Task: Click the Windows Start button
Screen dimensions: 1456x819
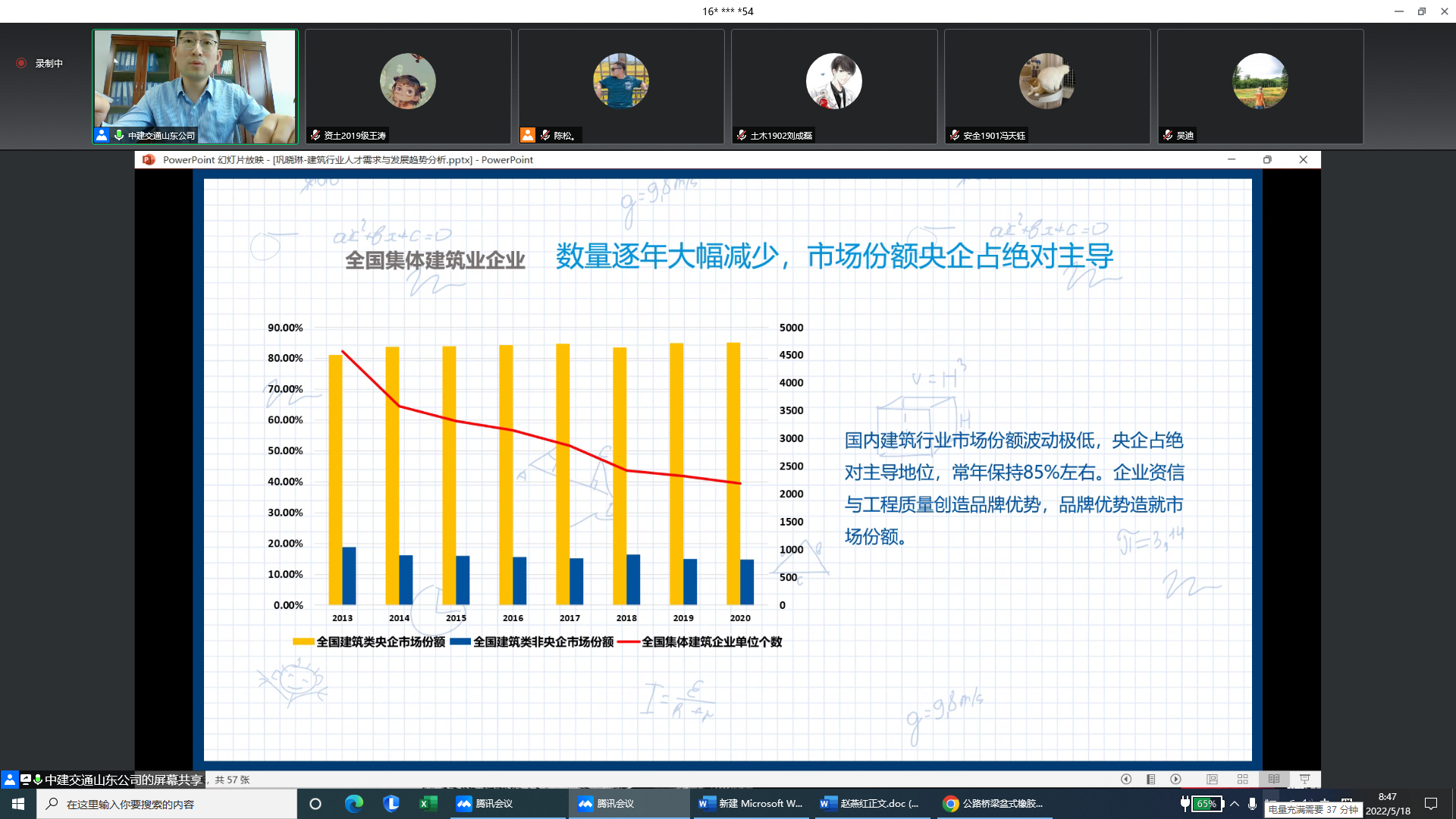Action: pos(18,804)
